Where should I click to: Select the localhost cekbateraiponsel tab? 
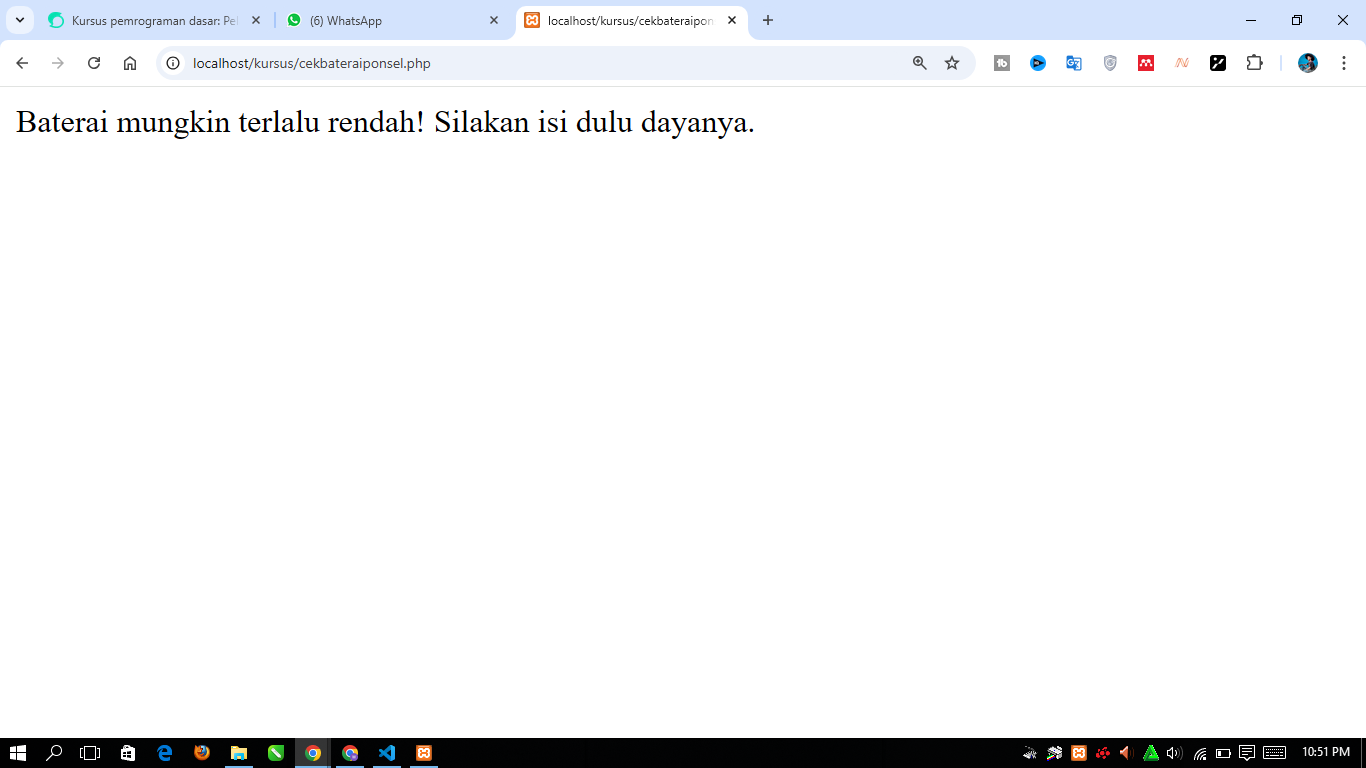(632, 20)
